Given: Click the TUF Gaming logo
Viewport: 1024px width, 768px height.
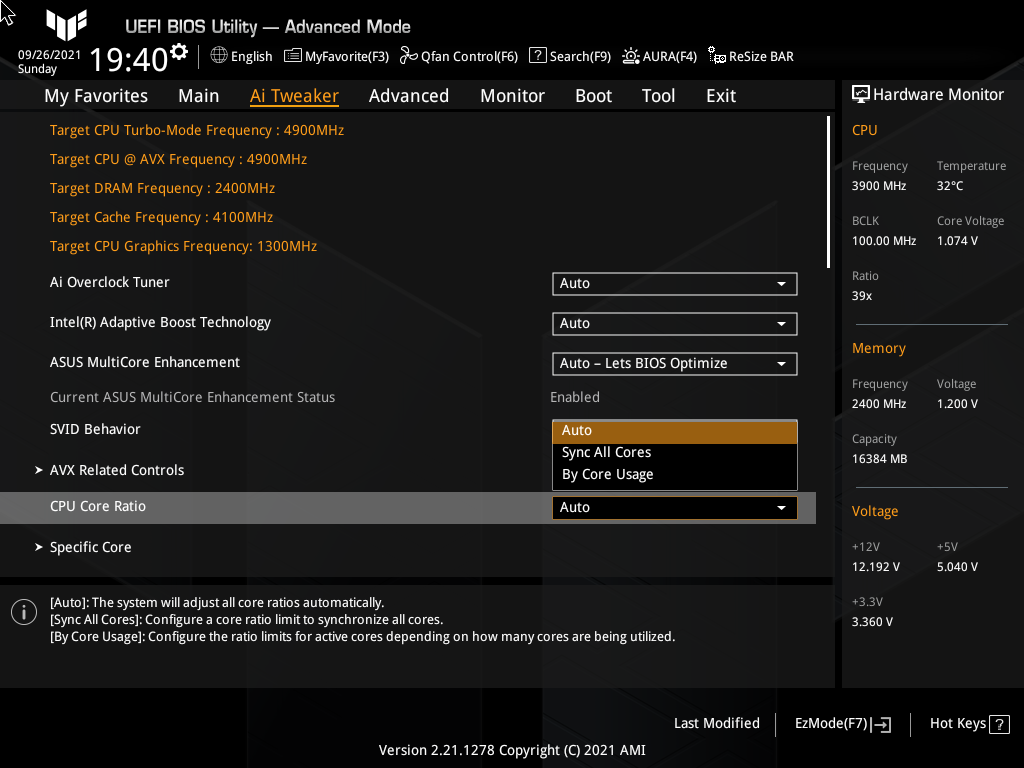Looking at the screenshot, I should (x=66, y=26).
